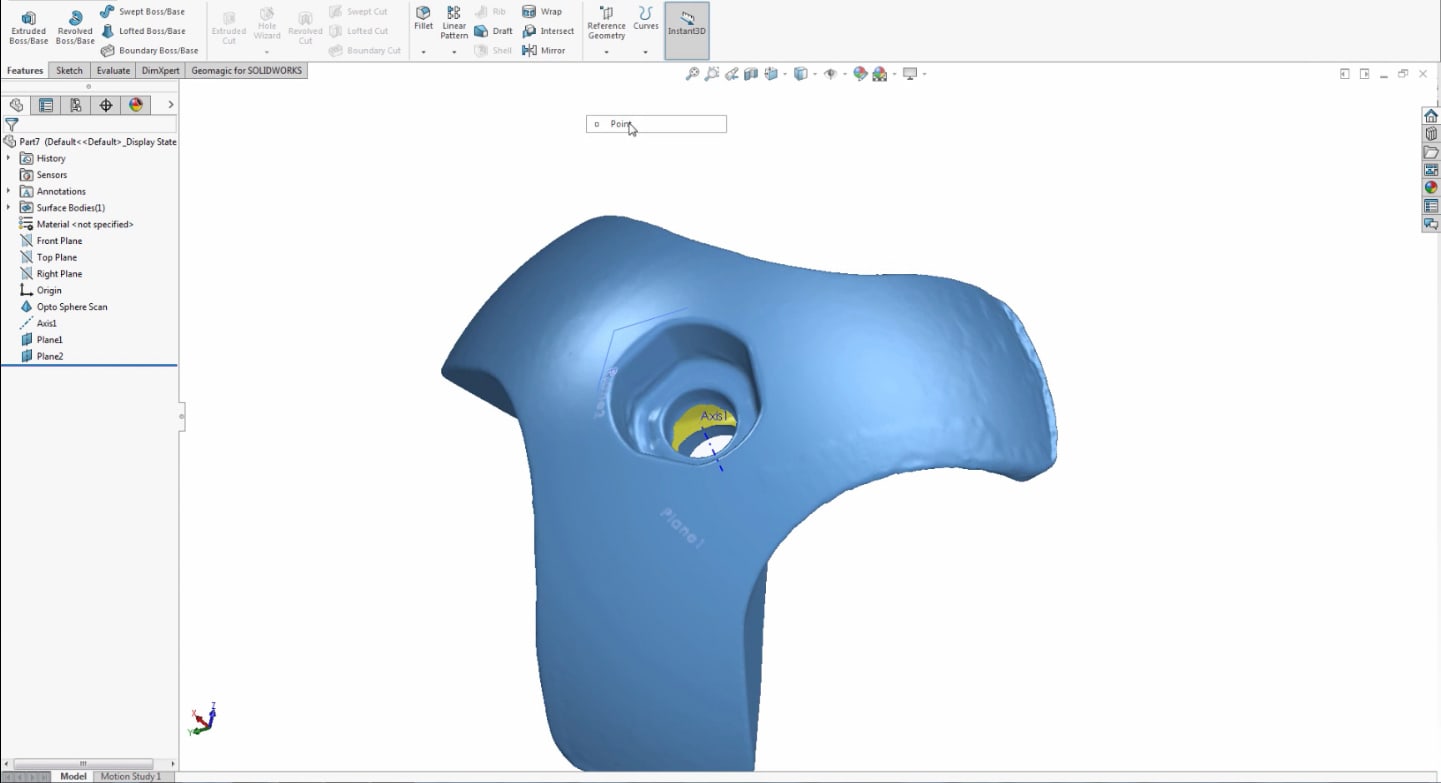The height and width of the screenshot is (783, 1441).
Task: Open DisplayManager tab icon
Action: pos(136,105)
